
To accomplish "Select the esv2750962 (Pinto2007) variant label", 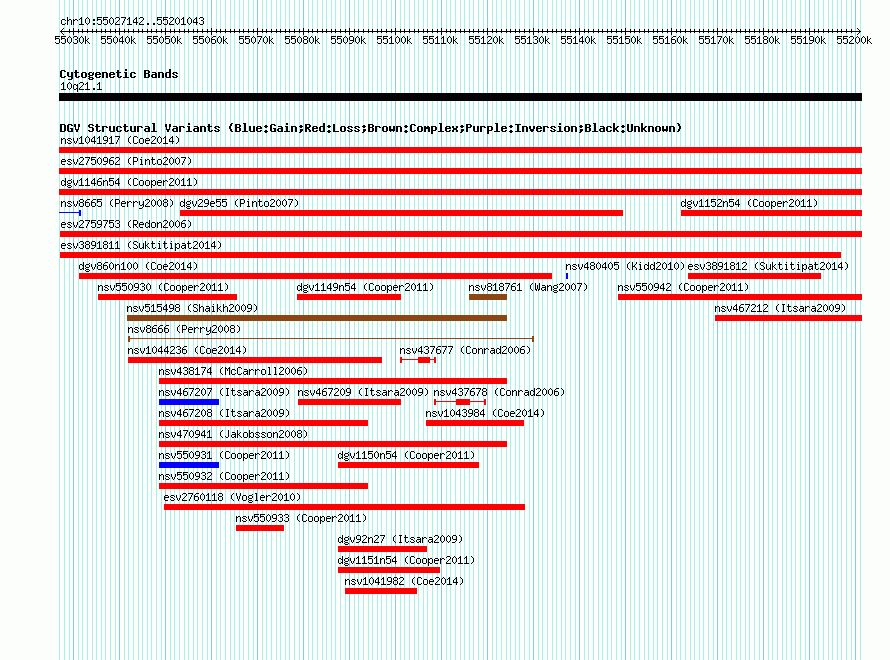I will tap(126, 161).
